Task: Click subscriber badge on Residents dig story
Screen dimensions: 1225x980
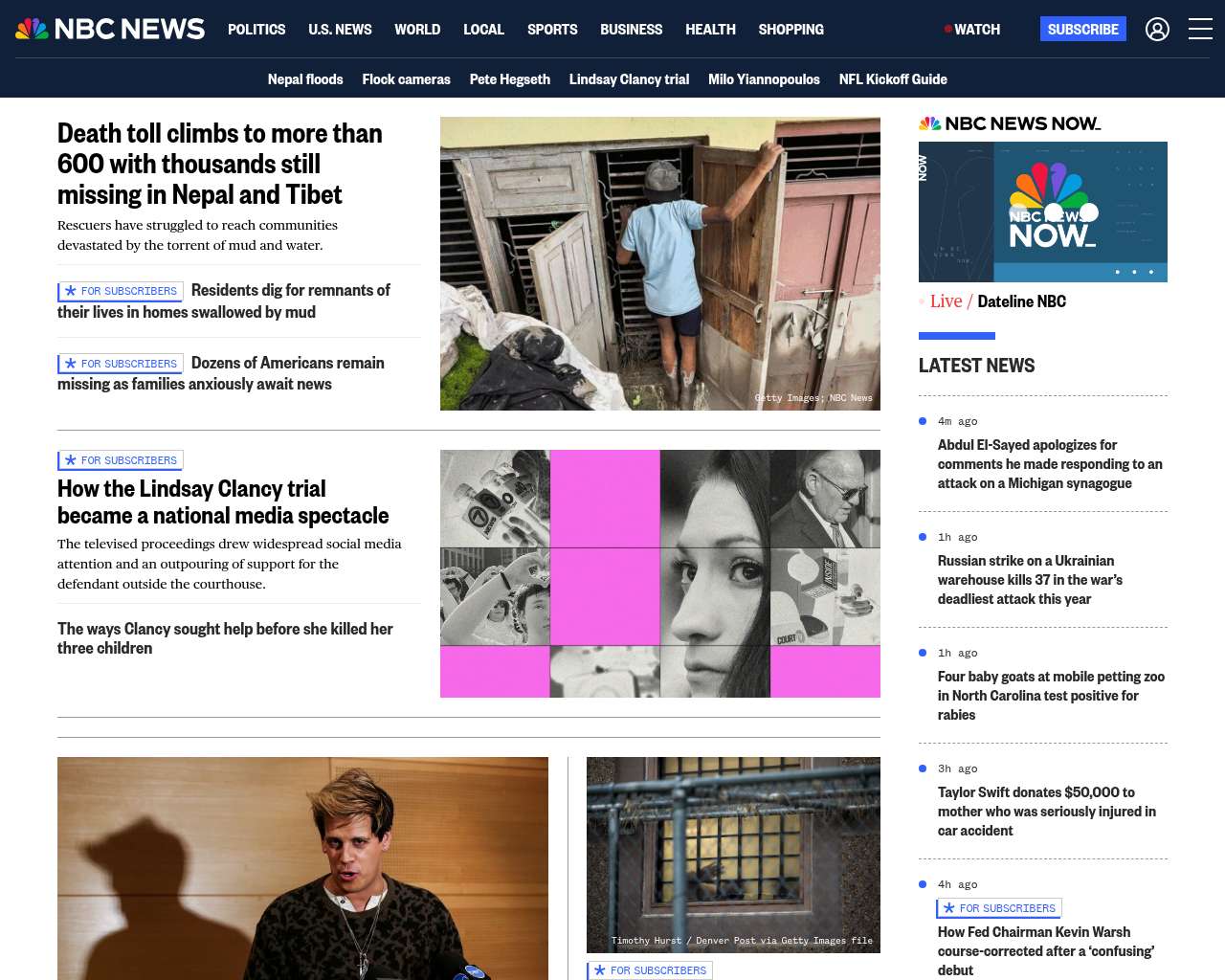Action: click(x=121, y=291)
